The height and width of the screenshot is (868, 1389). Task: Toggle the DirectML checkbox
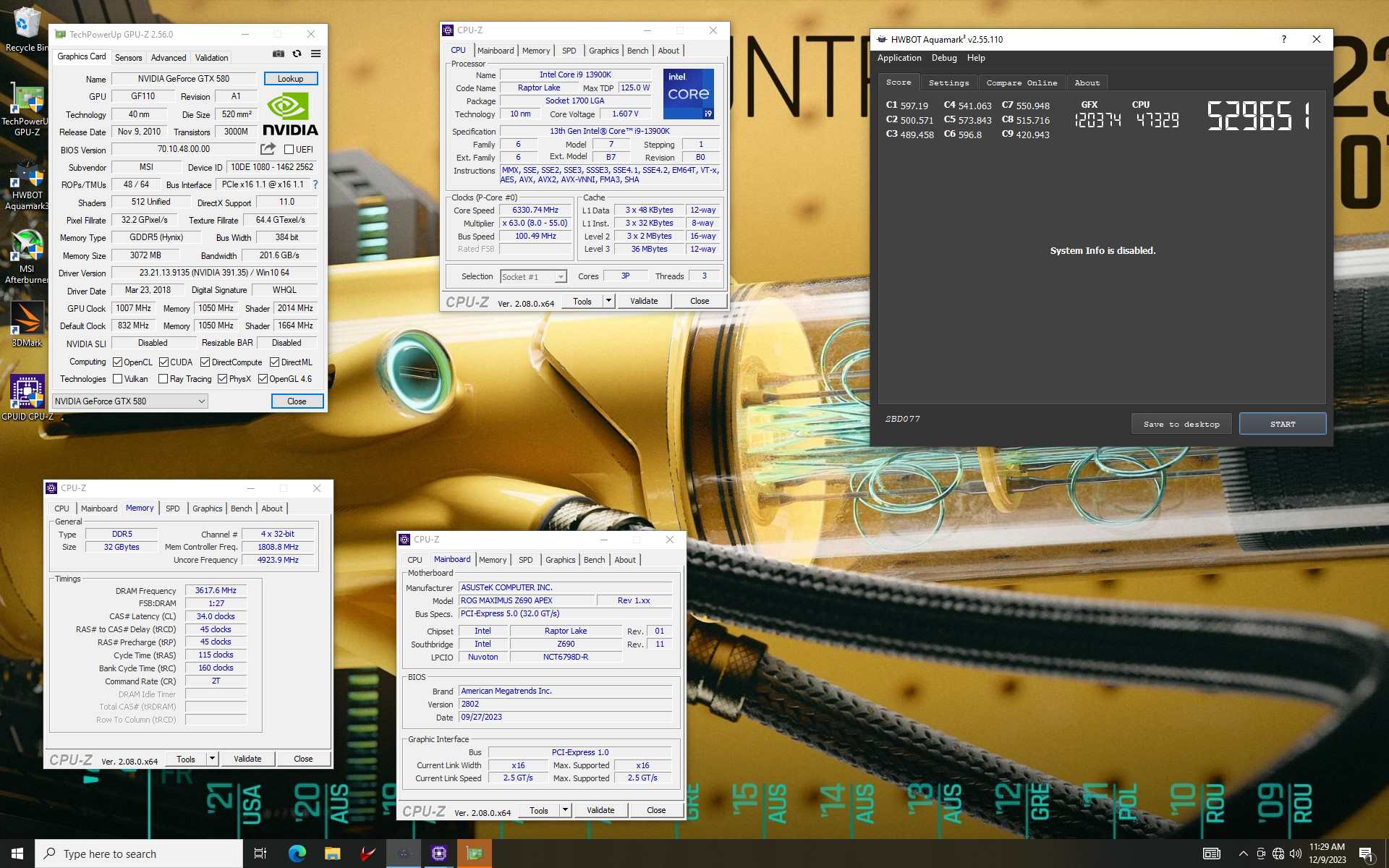tap(275, 362)
